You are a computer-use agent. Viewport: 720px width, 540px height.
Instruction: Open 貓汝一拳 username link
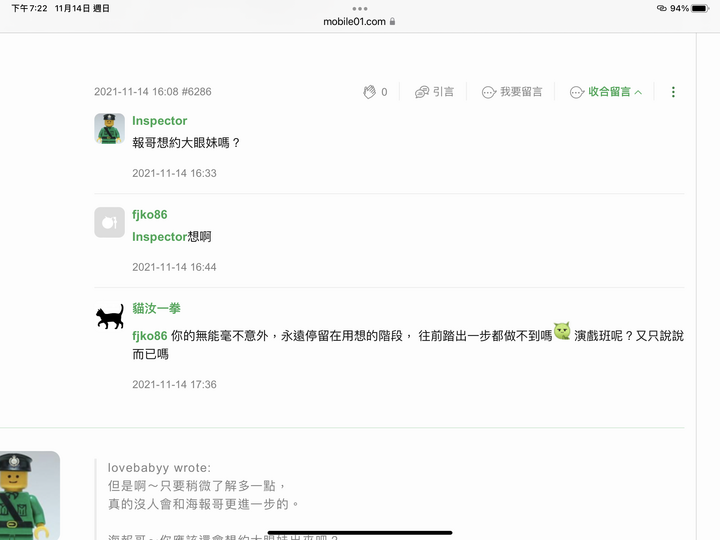coord(156,308)
